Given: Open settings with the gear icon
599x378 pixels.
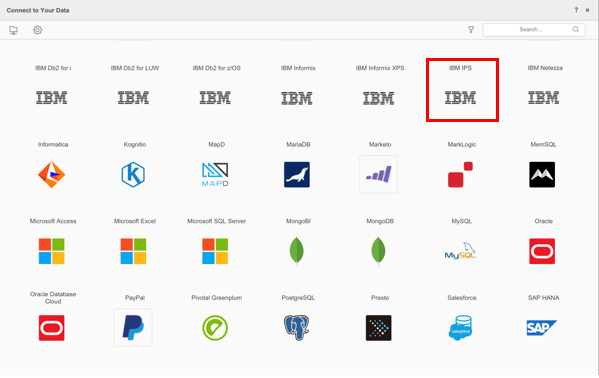Looking at the screenshot, I should click(37, 30).
